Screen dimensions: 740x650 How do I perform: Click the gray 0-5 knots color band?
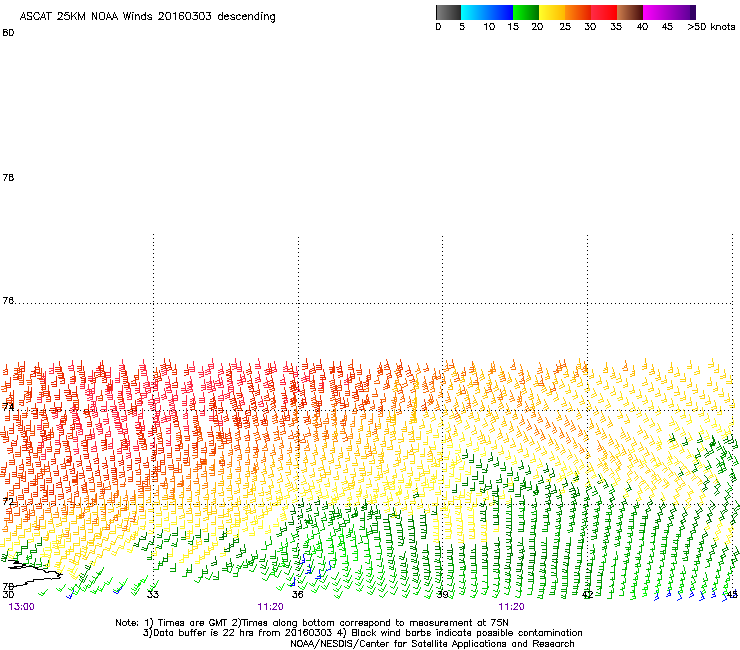tap(448, 12)
